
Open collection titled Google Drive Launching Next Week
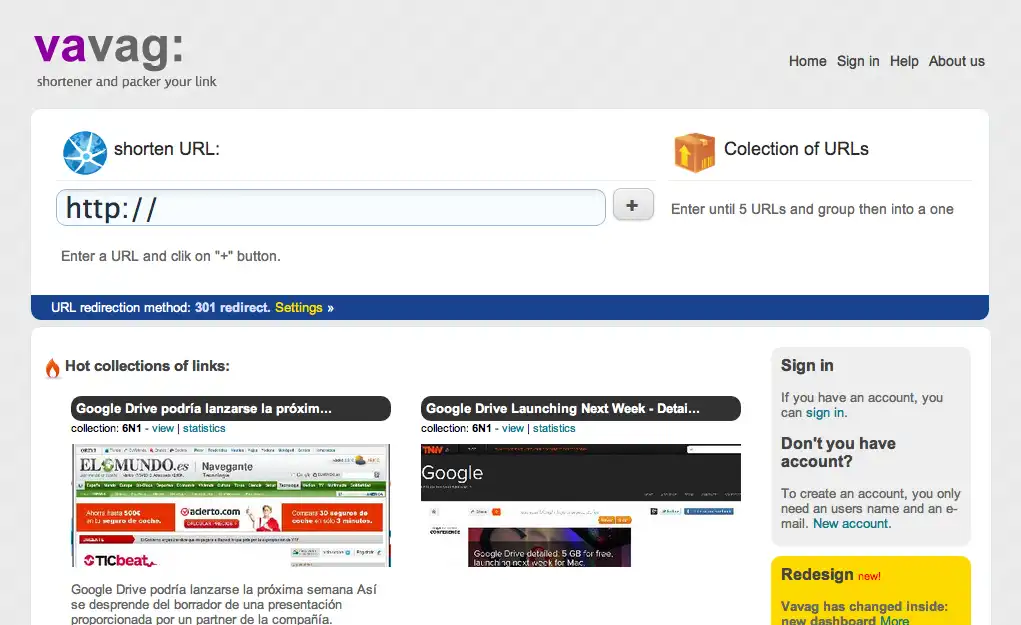tap(581, 408)
